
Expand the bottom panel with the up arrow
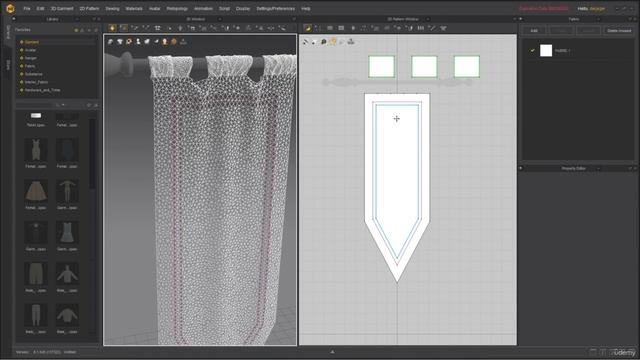pos(332,351)
